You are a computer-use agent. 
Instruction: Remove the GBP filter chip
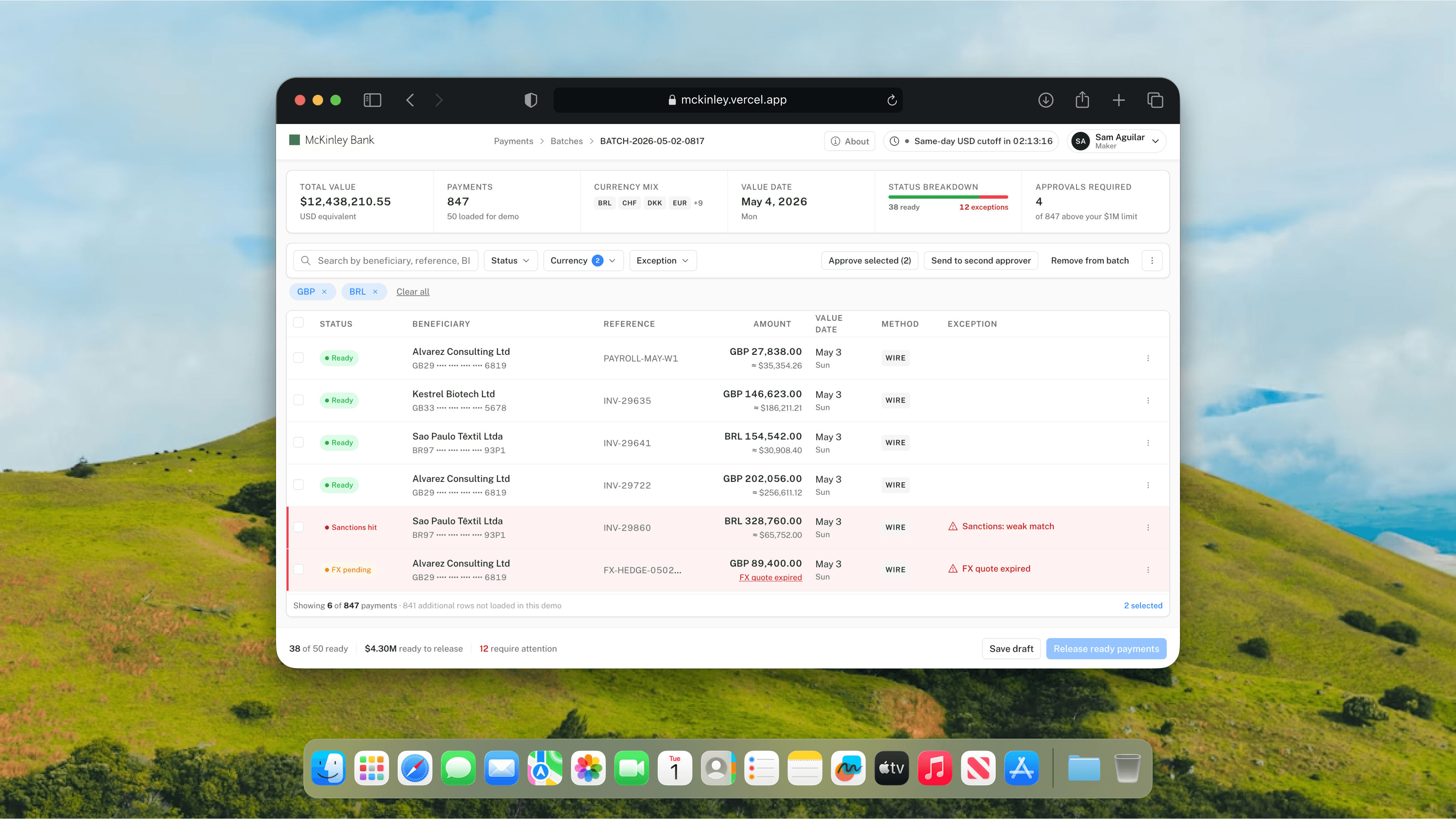325,292
